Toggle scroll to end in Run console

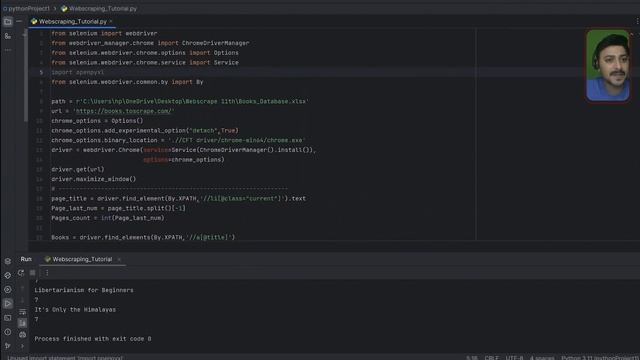pyautogui.click(x=22, y=323)
